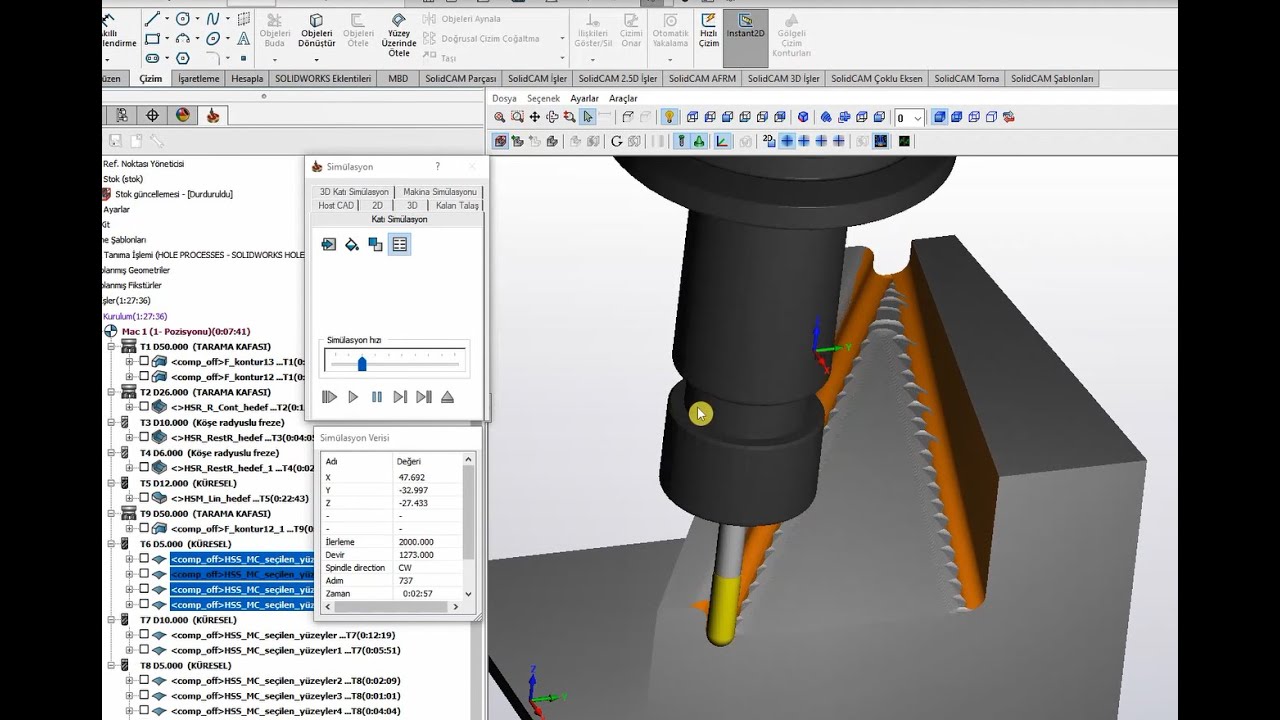This screenshot has height=720, width=1280.
Task: Select the Spline sketch tool
Action: 213,19
